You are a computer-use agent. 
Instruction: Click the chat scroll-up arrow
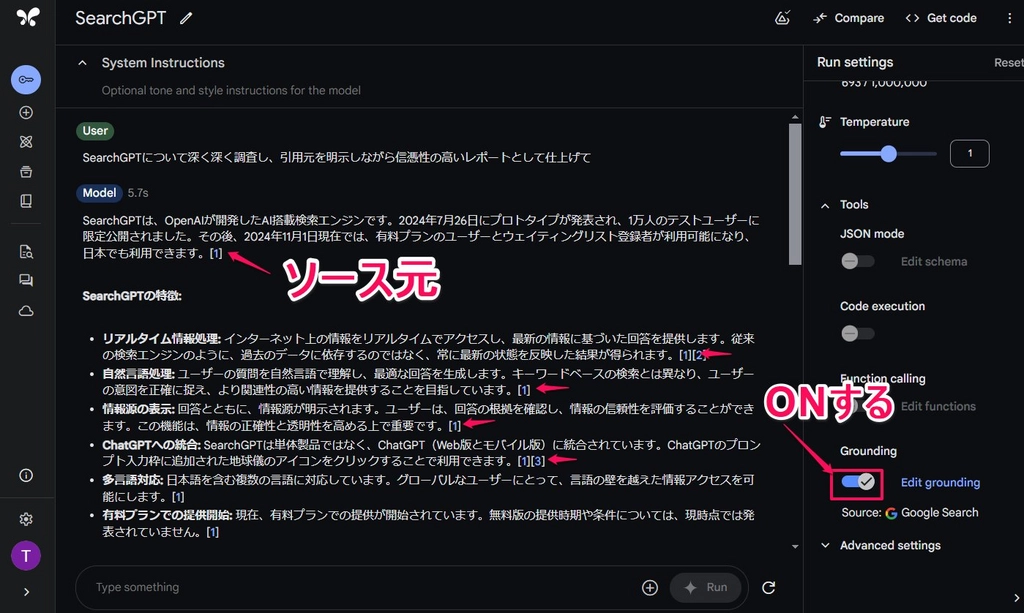tap(795, 118)
